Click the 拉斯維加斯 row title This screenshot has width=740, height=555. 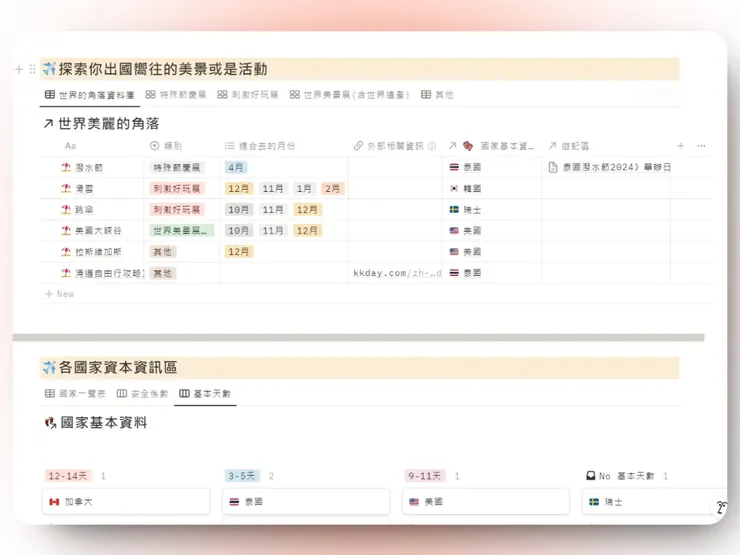[98, 252]
